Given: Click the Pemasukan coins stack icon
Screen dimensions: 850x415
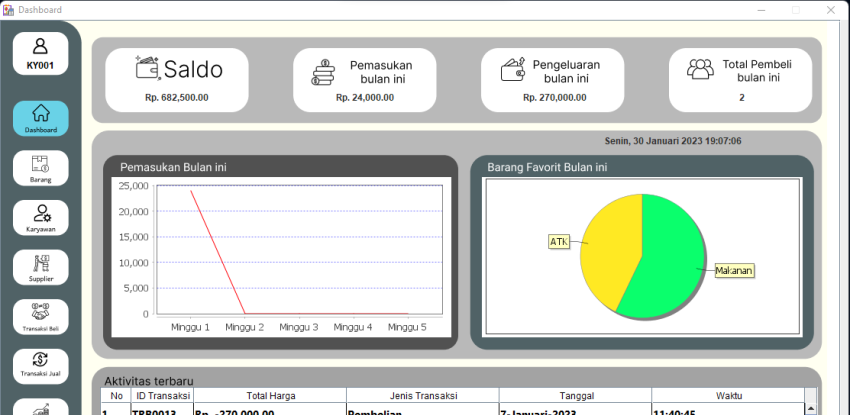Looking at the screenshot, I should pyautogui.click(x=323, y=73).
